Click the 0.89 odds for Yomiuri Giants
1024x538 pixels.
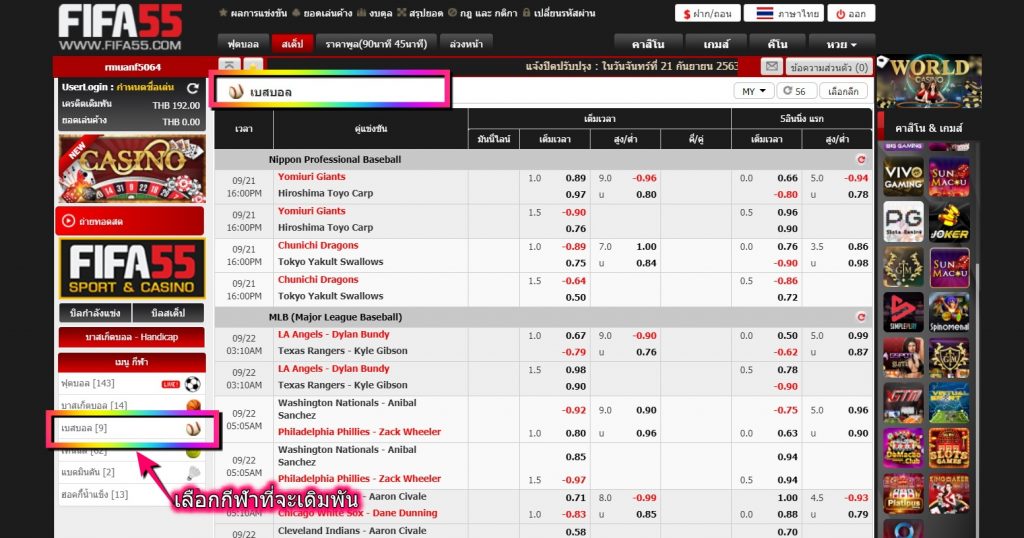click(575, 178)
